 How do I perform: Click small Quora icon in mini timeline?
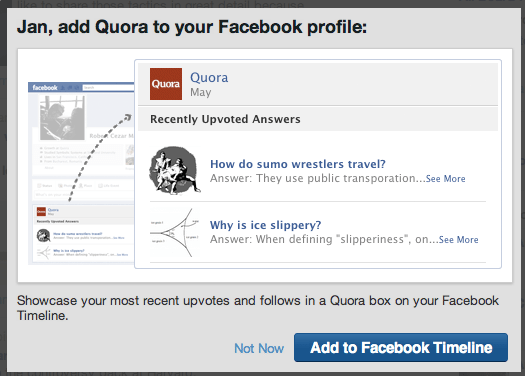tap(41, 212)
